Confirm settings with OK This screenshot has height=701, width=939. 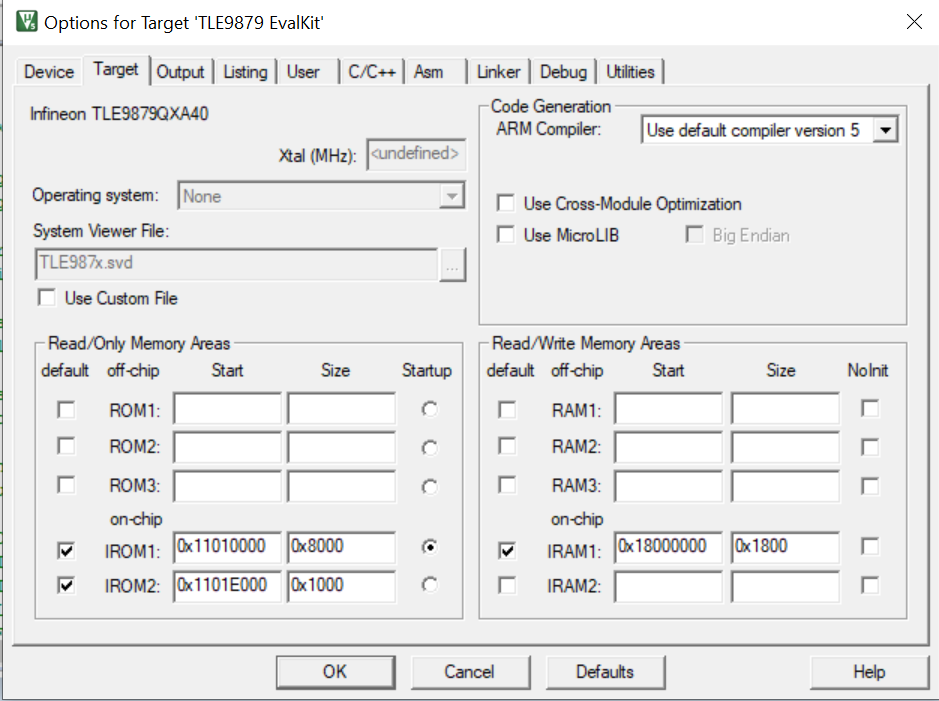335,672
